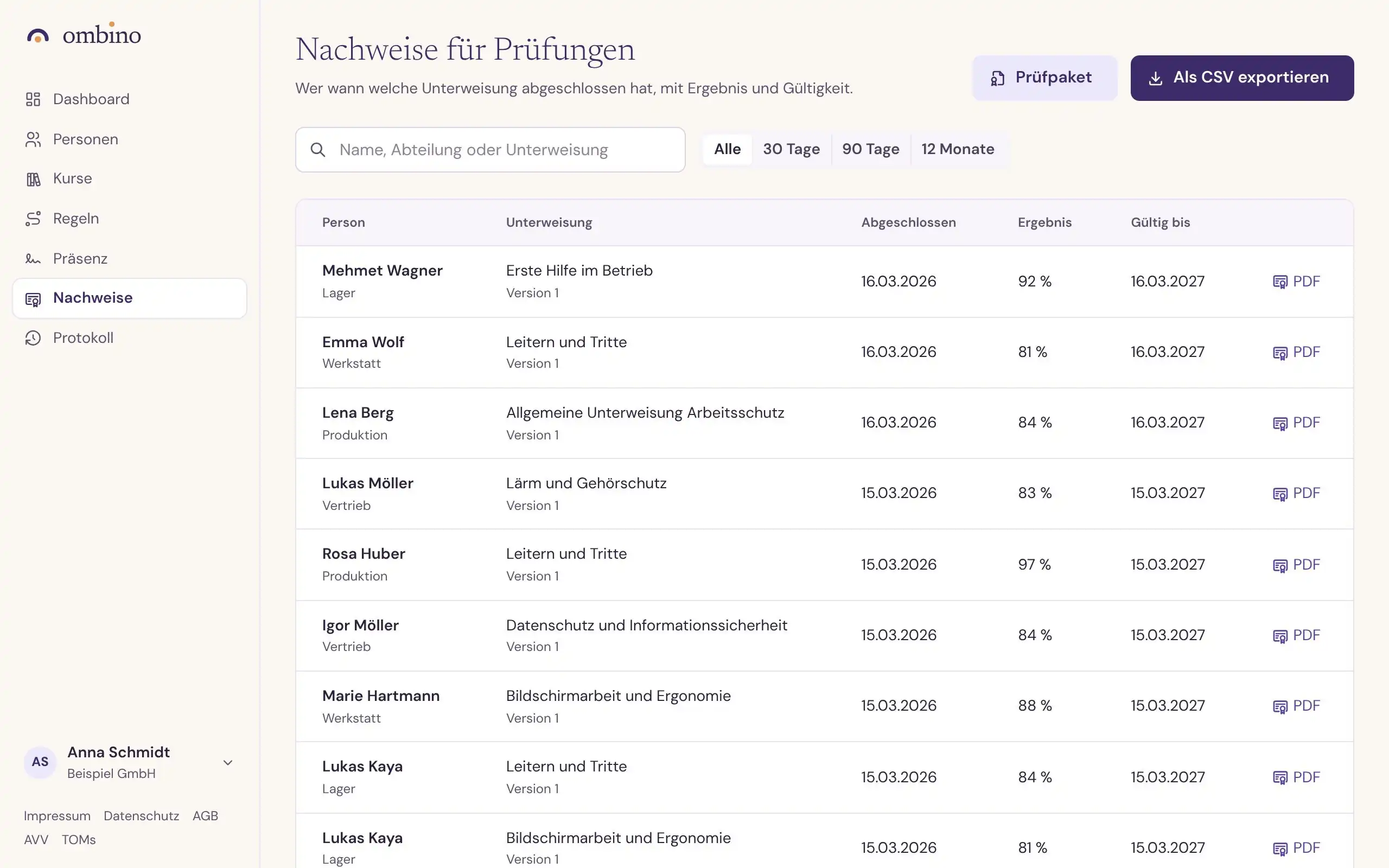1389x868 pixels.
Task: Click the Nachweise certificate icon in sidebar
Action: coord(33,299)
